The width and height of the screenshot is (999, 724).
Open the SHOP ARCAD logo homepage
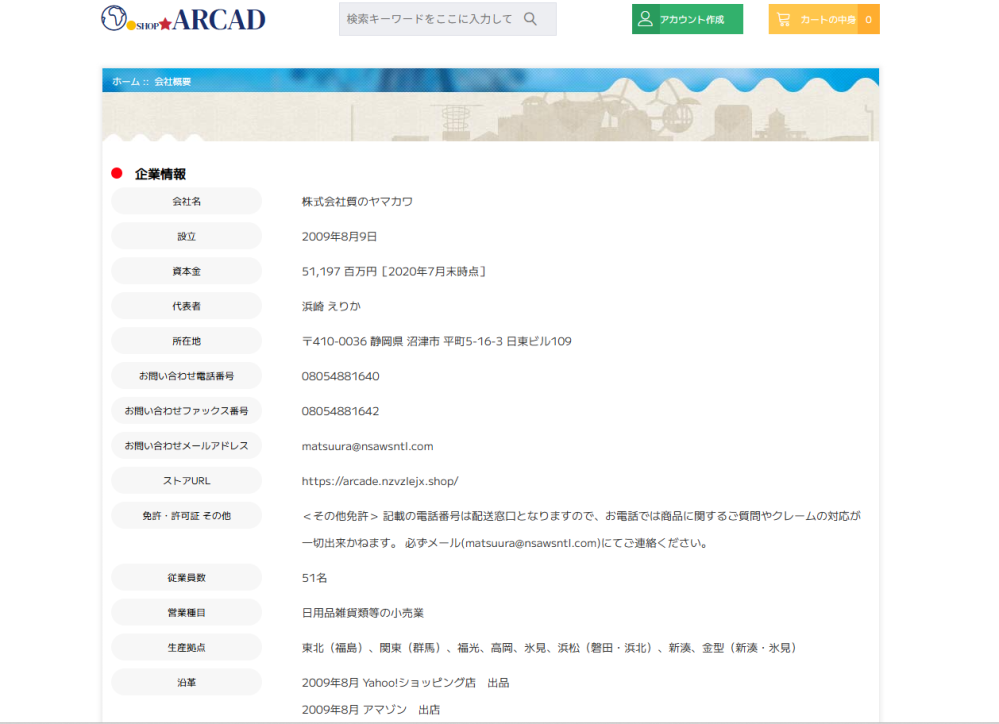tap(183, 19)
